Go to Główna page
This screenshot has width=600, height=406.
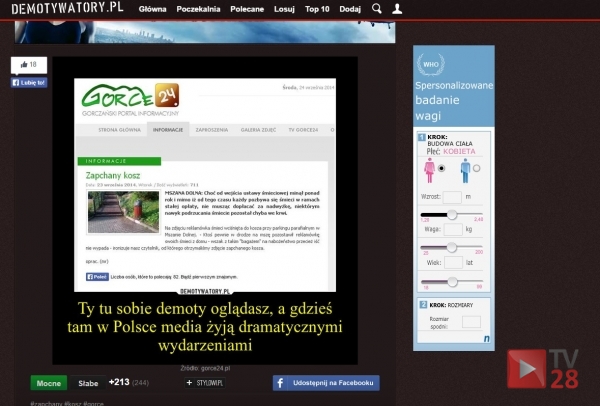point(152,9)
